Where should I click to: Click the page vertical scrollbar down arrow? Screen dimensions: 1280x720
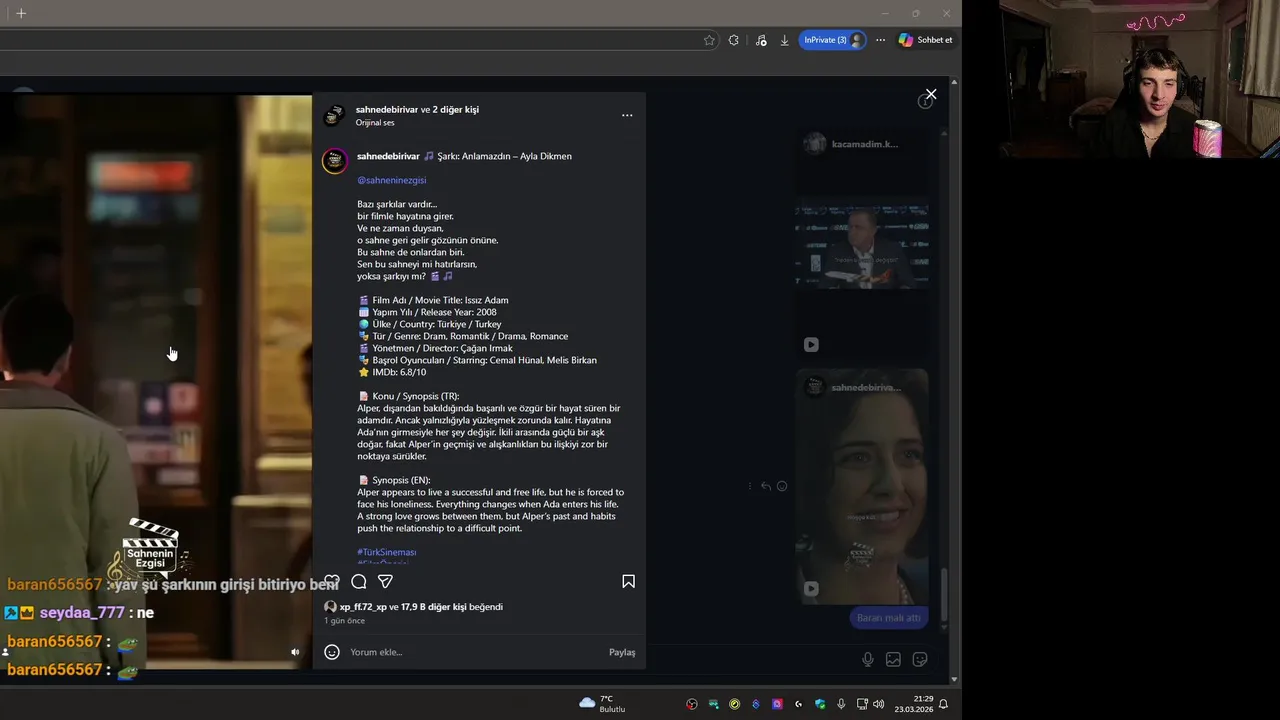tap(955, 679)
